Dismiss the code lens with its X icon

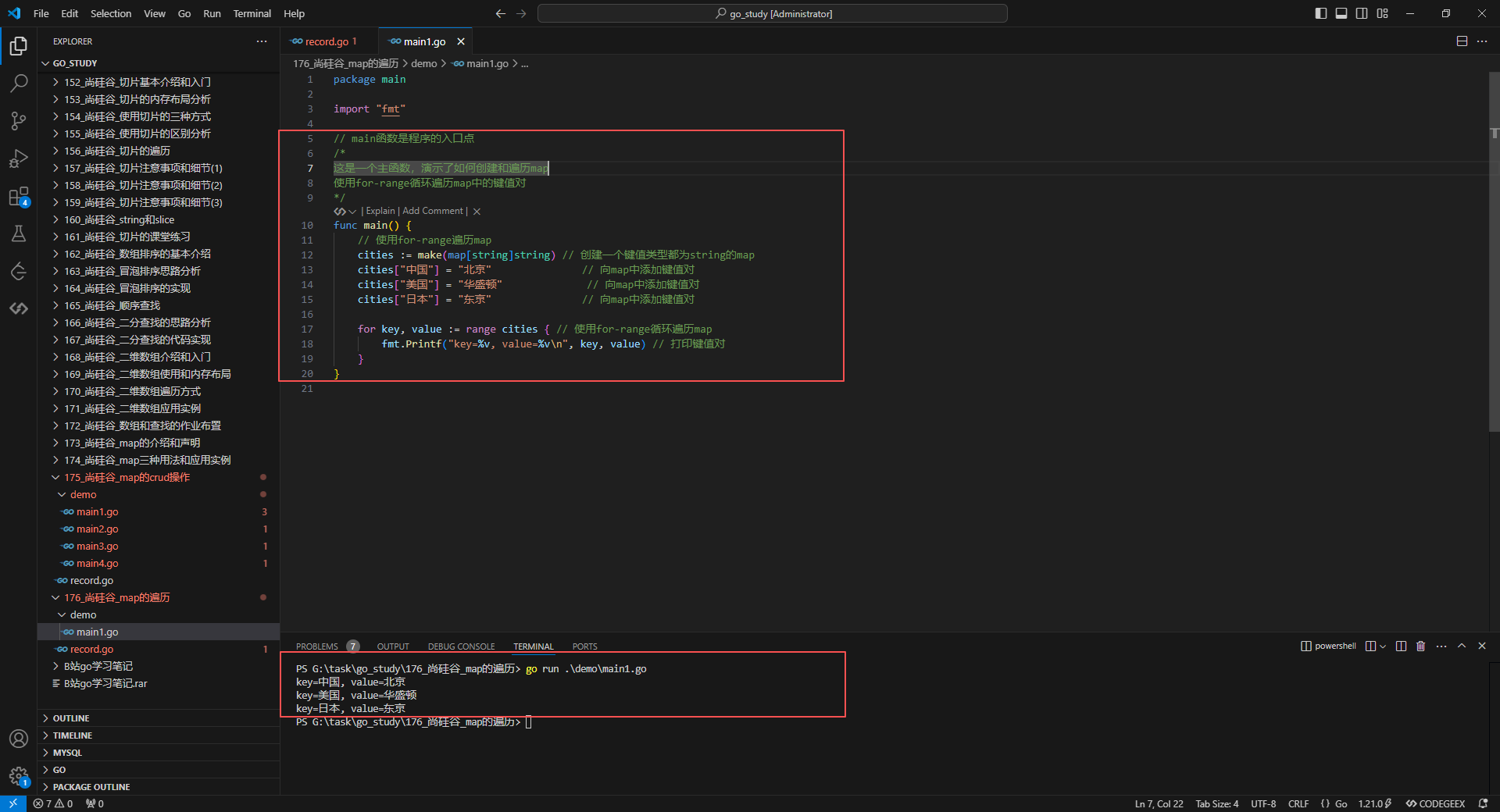pyautogui.click(x=477, y=212)
